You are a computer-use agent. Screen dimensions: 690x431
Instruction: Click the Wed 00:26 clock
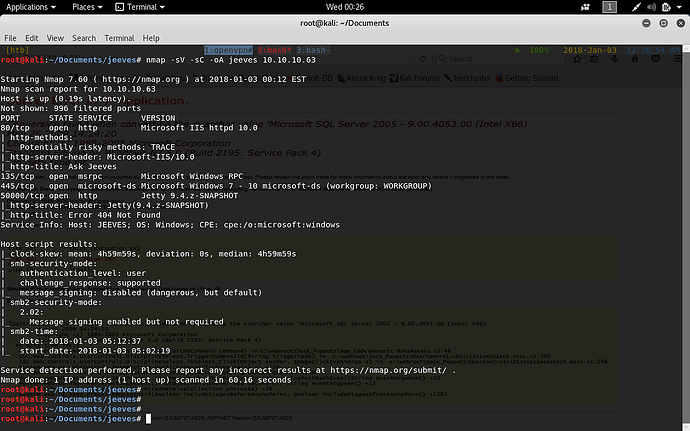click(345, 7)
